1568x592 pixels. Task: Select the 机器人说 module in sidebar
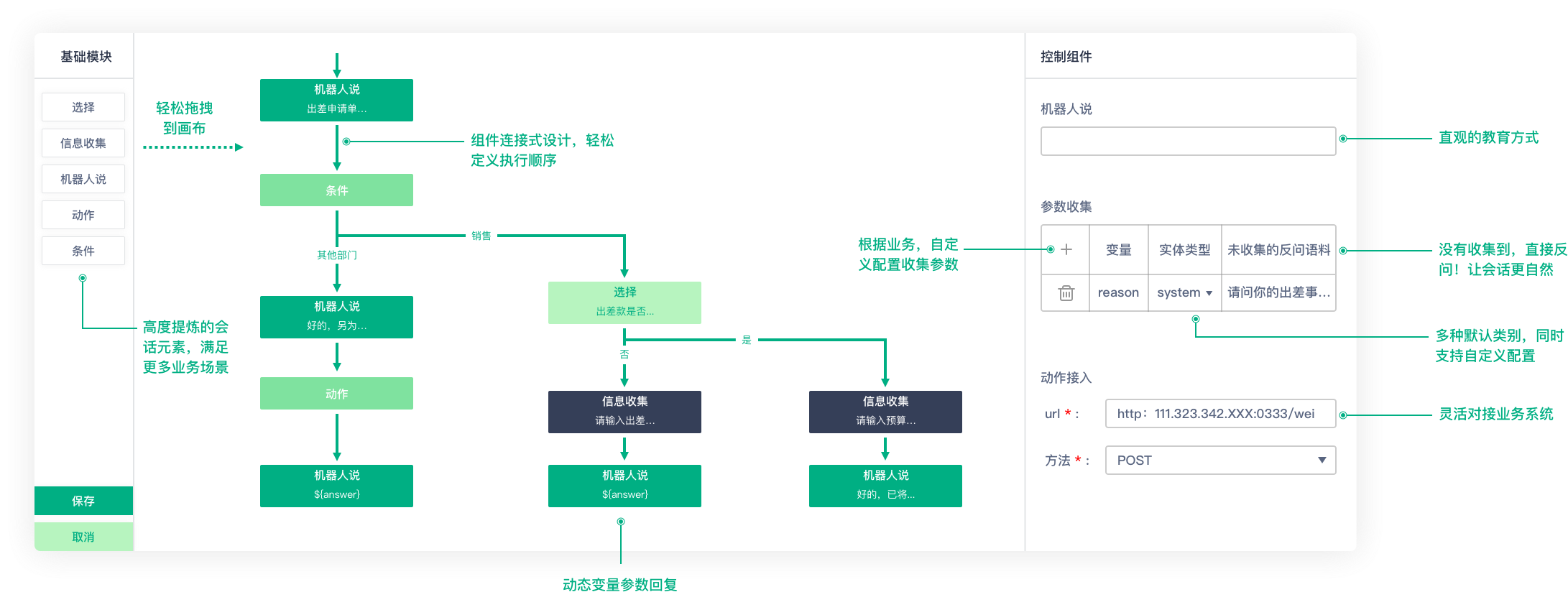pyautogui.click(x=83, y=179)
